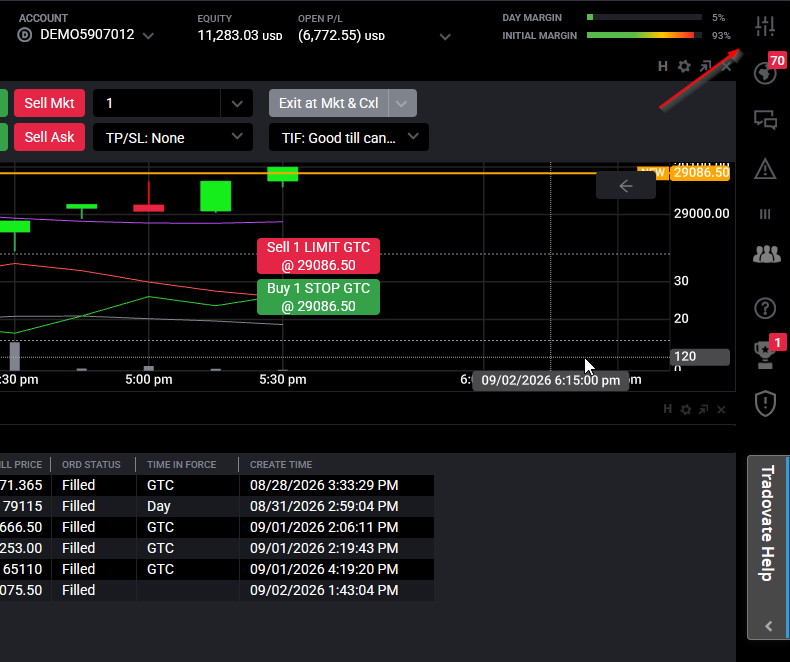Select the order created 09/01/2026 4:19:20 PM
790x662 pixels.
[x=324, y=569]
